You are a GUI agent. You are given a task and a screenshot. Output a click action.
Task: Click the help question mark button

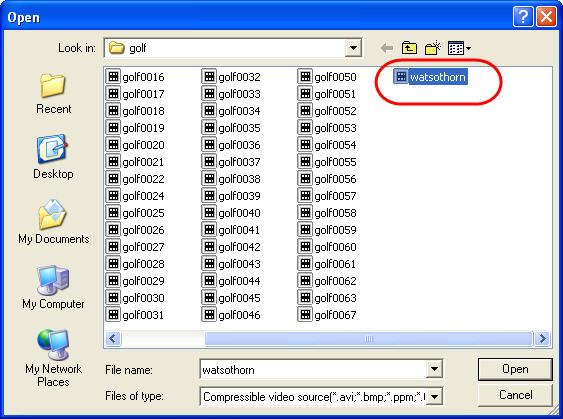click(x=523, y=17)
